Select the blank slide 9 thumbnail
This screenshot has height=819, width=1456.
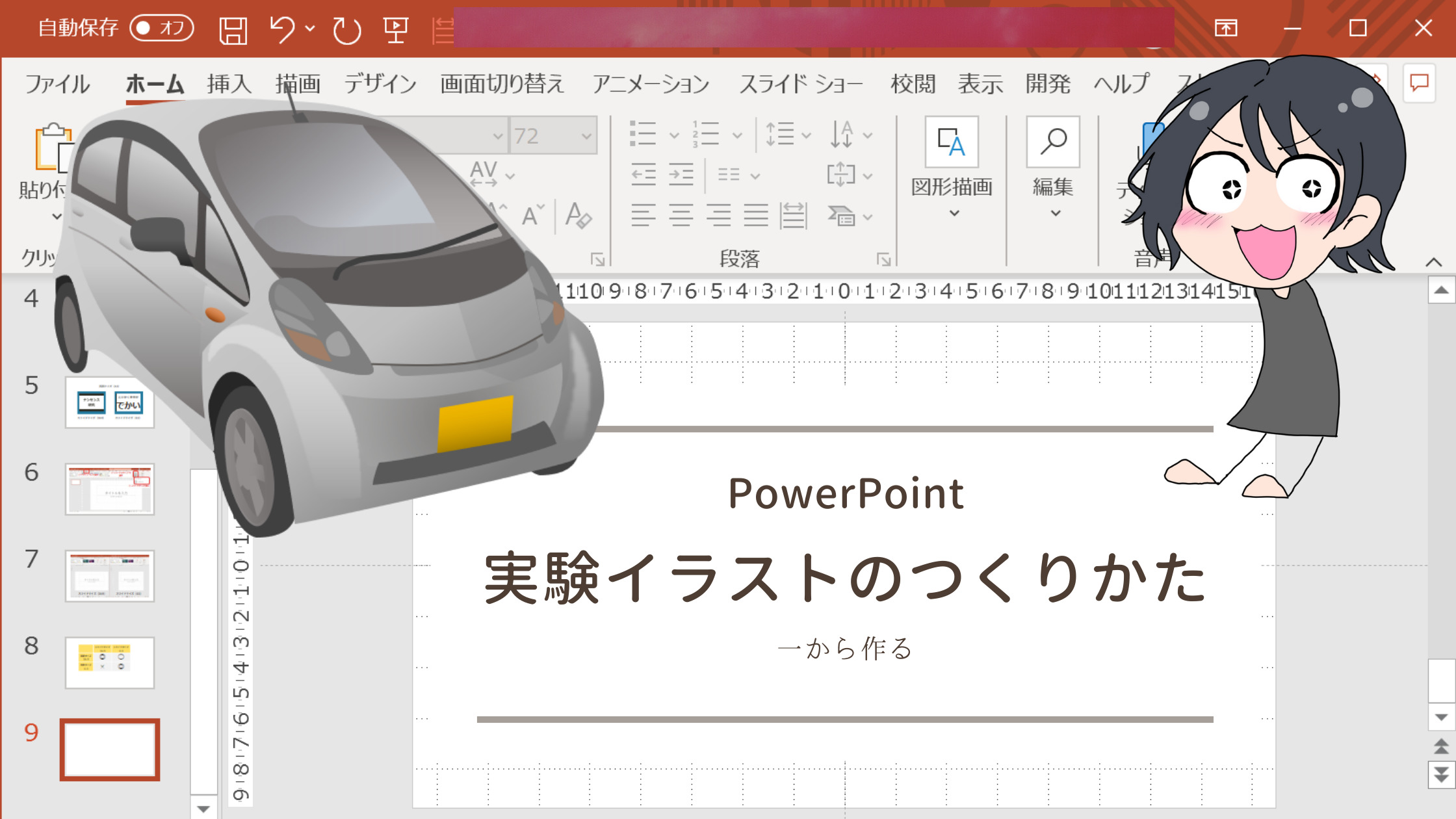[x=110, y=749]
